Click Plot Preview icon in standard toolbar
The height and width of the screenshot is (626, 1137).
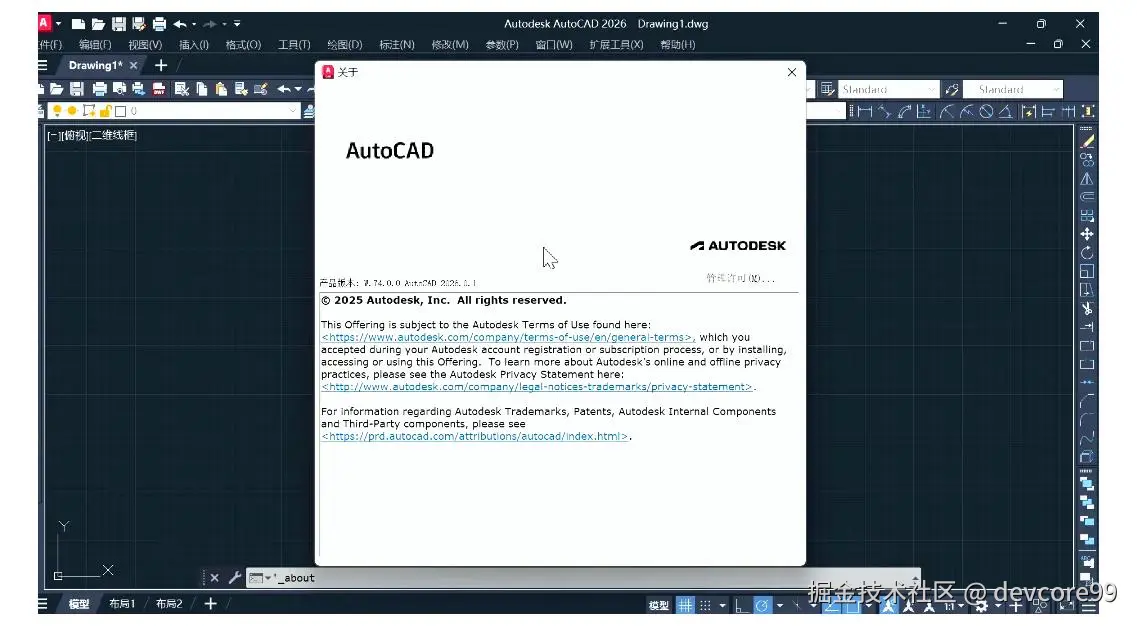[x=120, y=89]
